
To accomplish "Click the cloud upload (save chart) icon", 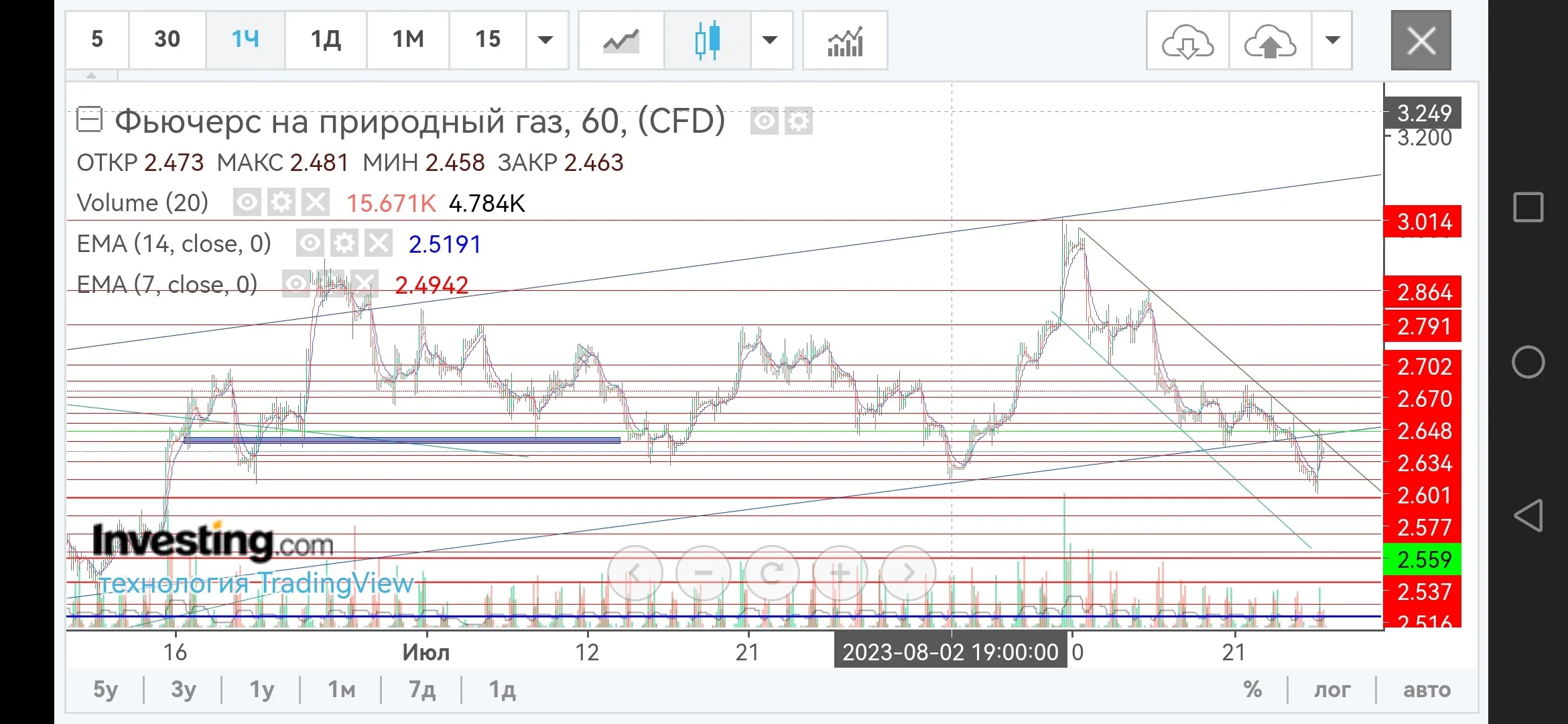I will pos(1270,40).
